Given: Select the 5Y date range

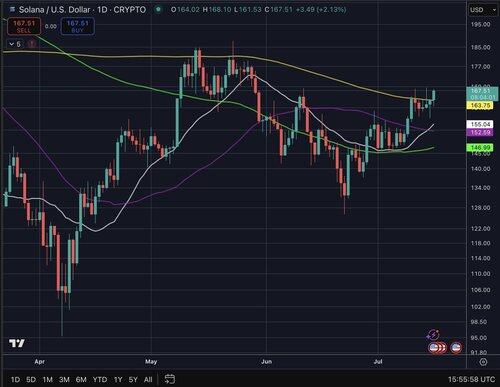Looking at the screenshot, I should pyautogui.click(x=133, y=379).
